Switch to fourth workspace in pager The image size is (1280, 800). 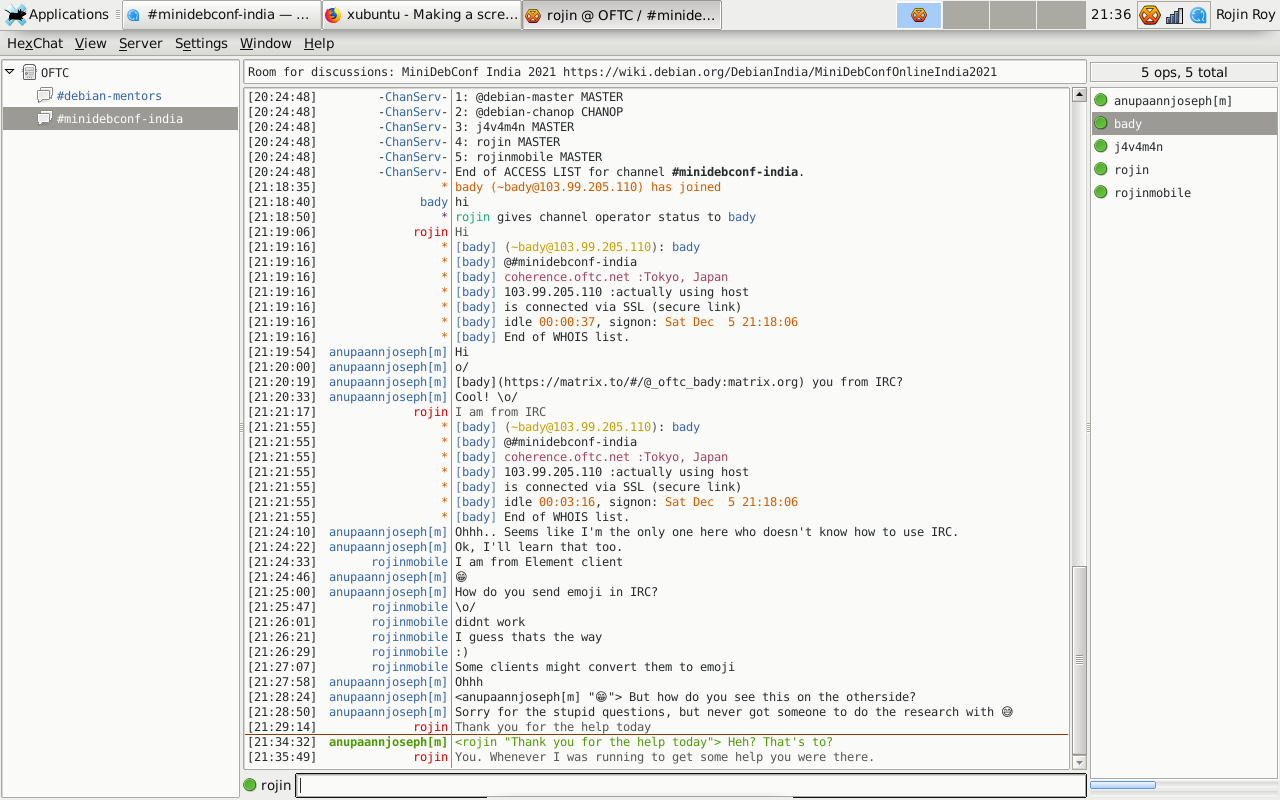tap(1059, 15)
